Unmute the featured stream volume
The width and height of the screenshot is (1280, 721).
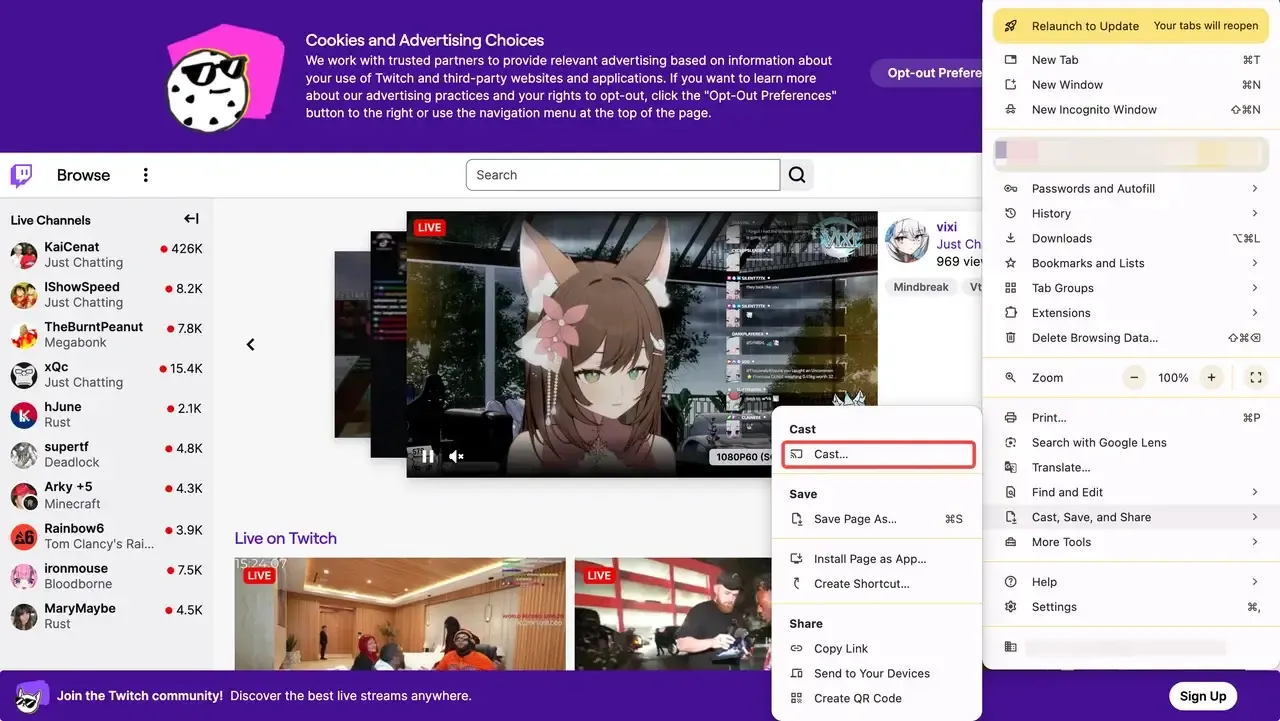pos(456,456)
